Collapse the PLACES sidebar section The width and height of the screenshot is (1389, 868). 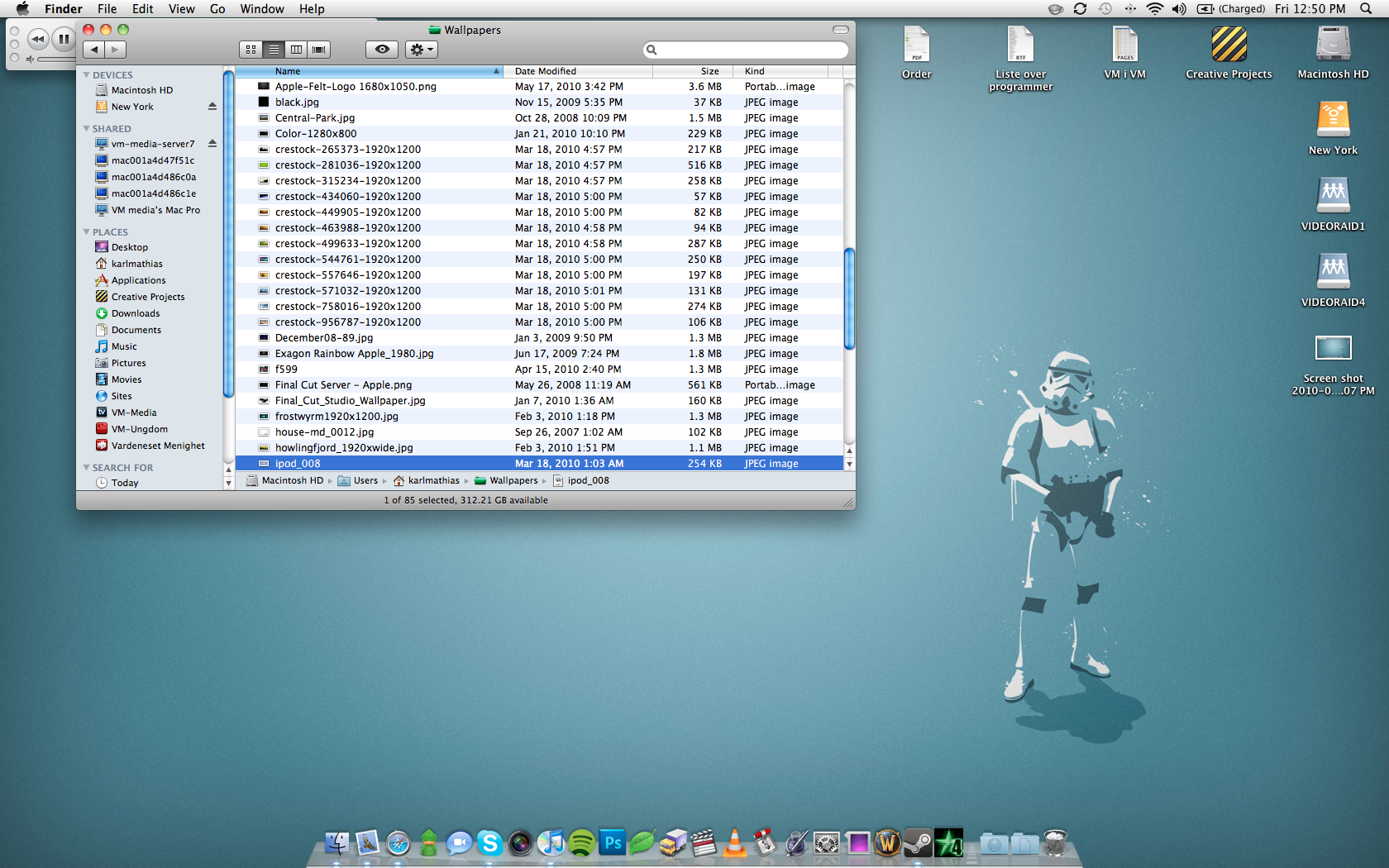click(x=86, y=231)
